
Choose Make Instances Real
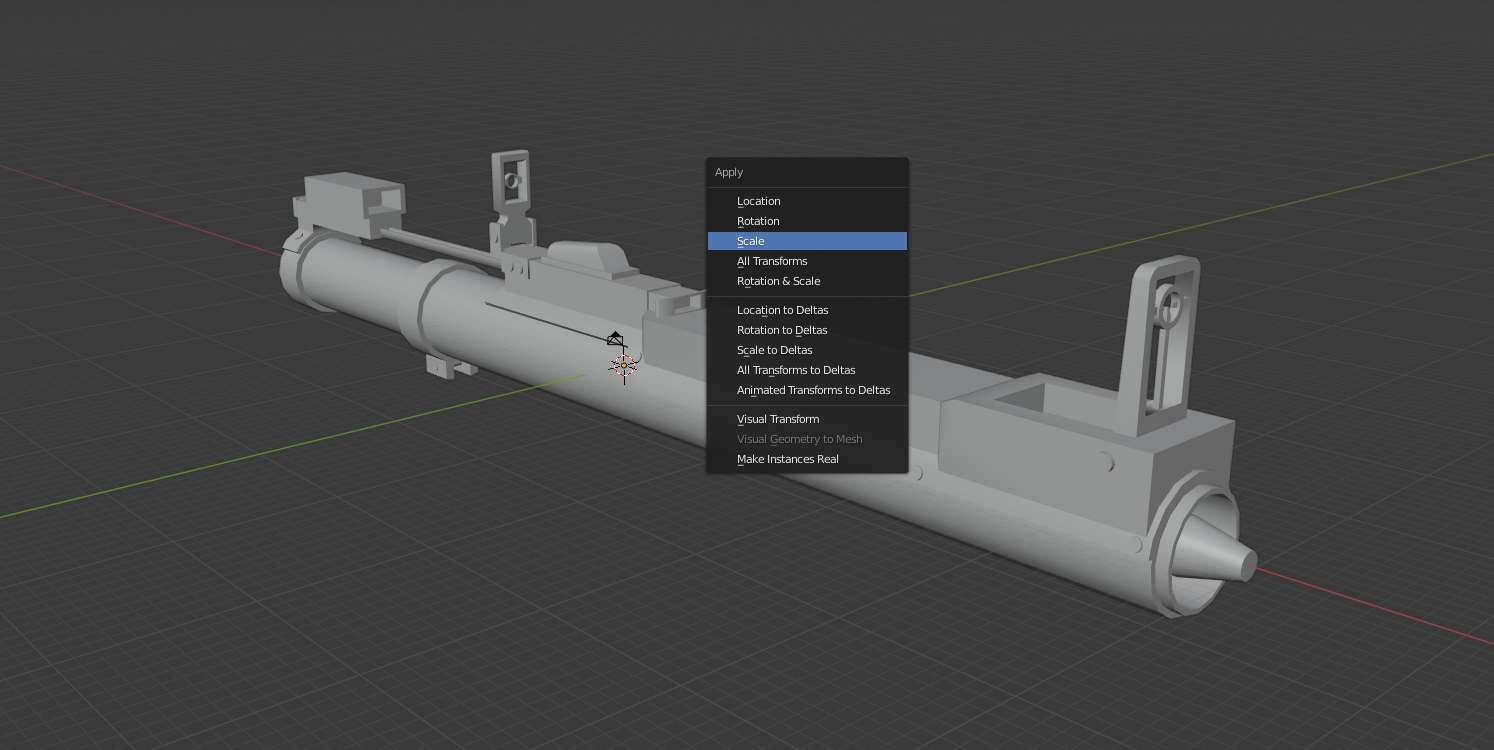click(787, 459)
